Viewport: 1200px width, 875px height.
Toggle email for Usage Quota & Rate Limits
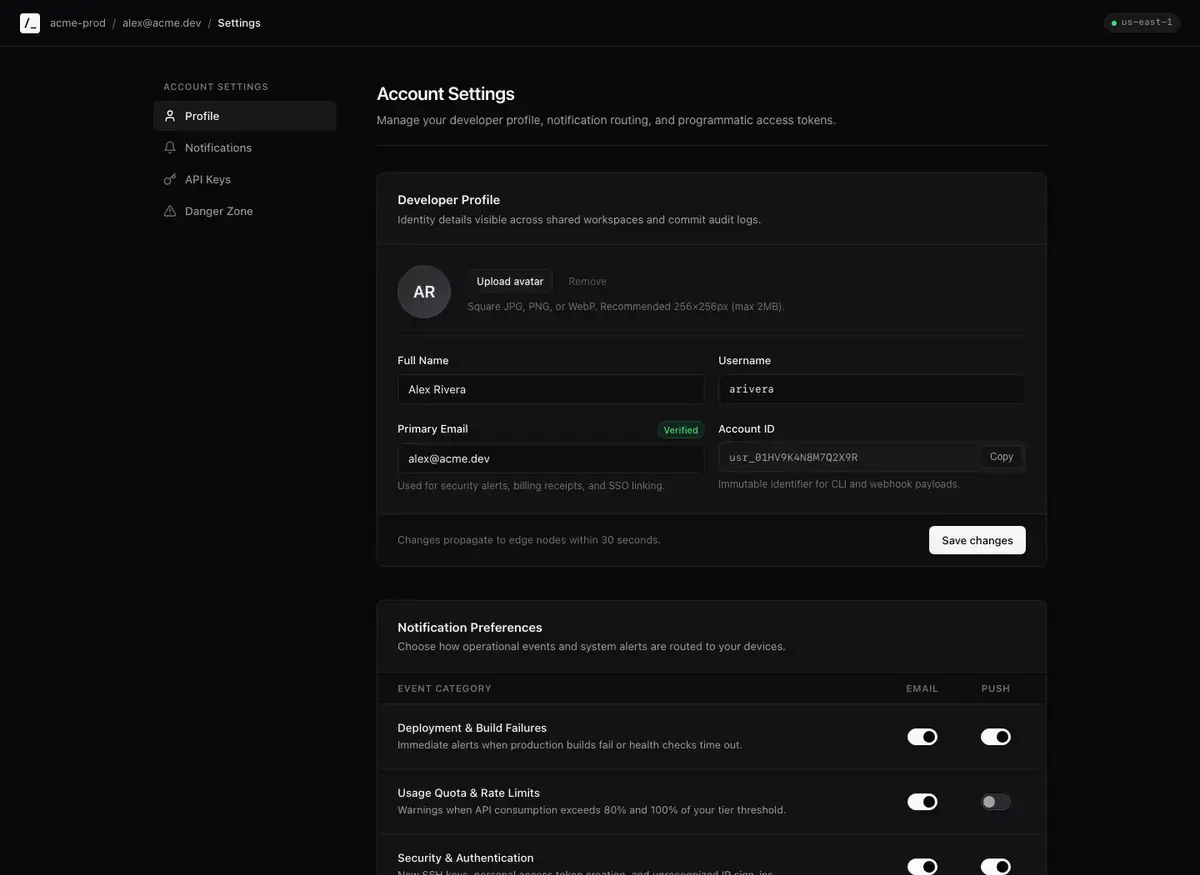[x=922, y=802]
